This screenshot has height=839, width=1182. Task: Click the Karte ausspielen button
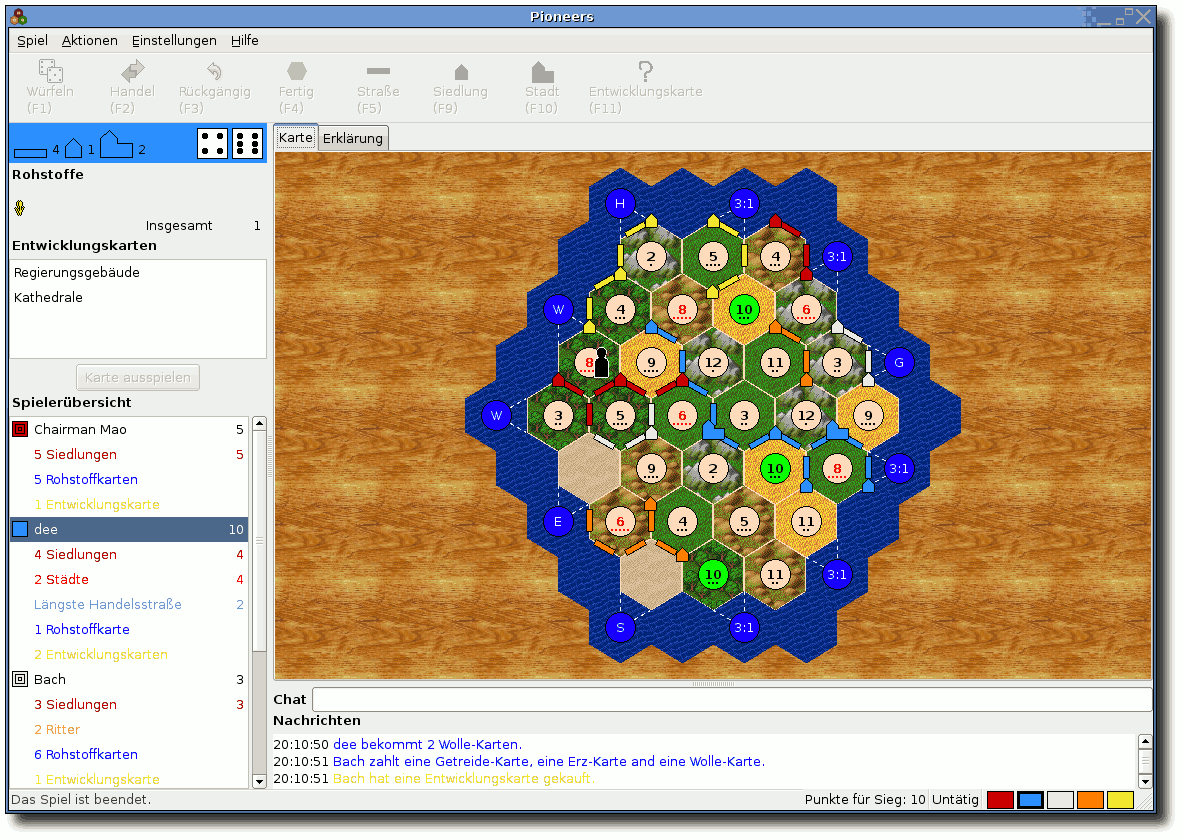click(138, 378)
